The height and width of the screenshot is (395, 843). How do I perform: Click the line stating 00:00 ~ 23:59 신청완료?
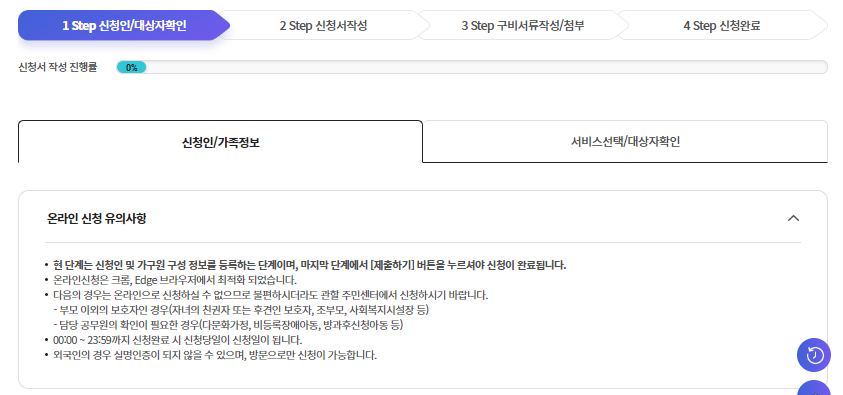coord(177,340)
